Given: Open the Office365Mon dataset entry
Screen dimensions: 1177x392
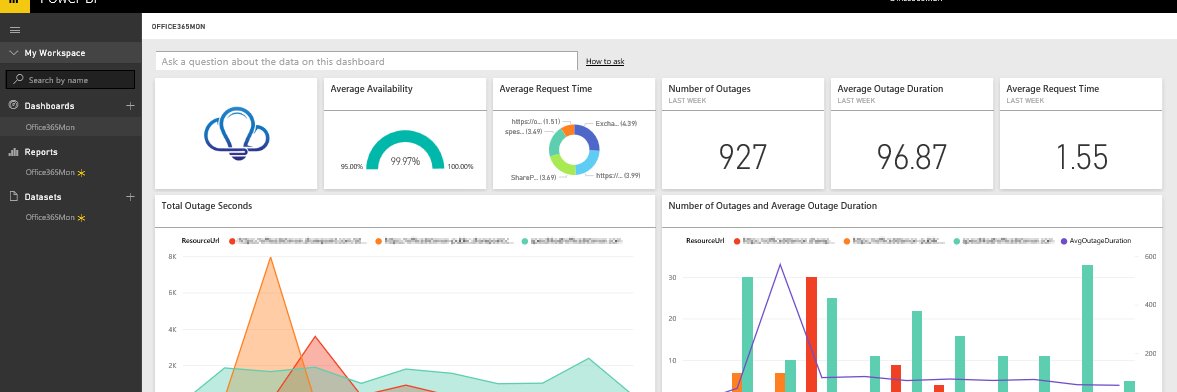Looking at the screenshot, I should coord(50,218).
